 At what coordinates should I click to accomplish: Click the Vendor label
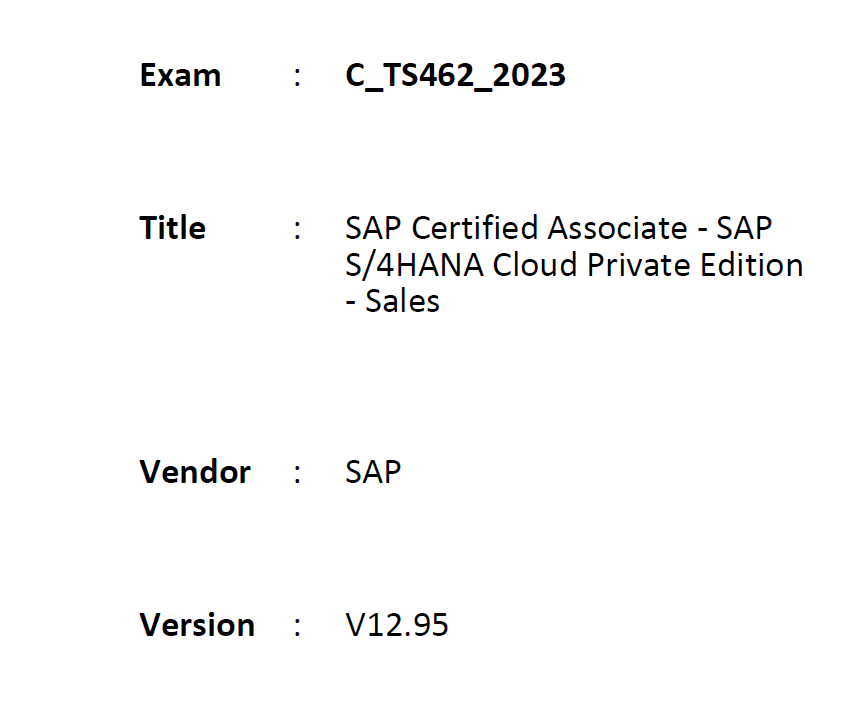(195, 472)
